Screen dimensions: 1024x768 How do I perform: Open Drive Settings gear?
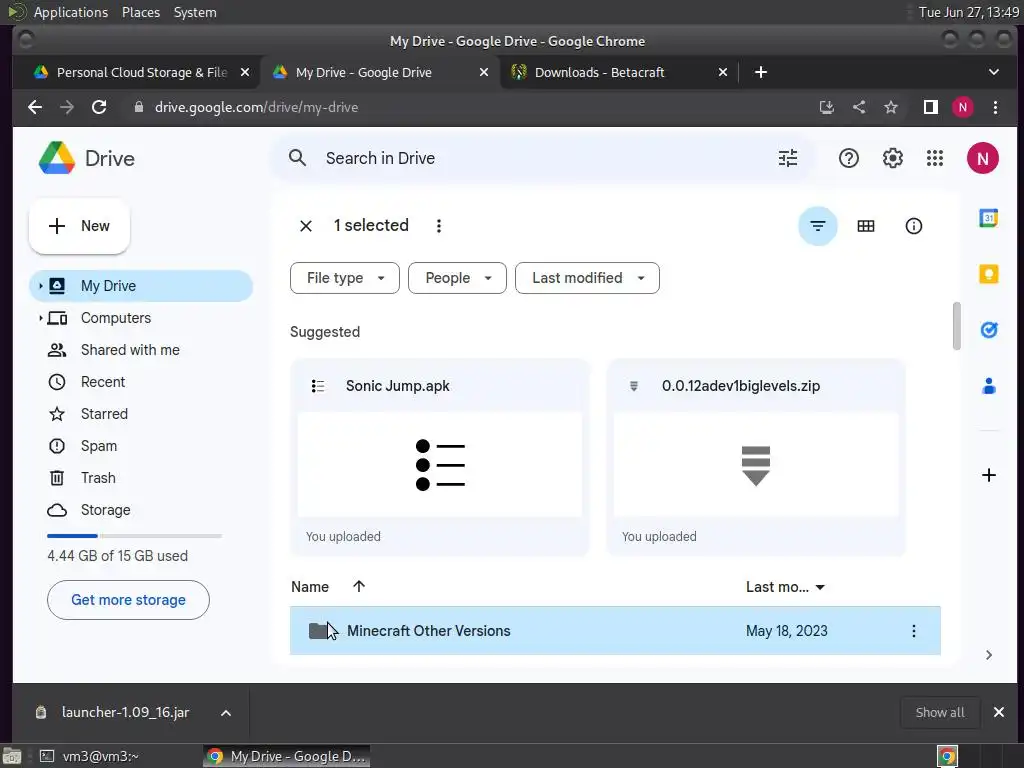[892, 158]
